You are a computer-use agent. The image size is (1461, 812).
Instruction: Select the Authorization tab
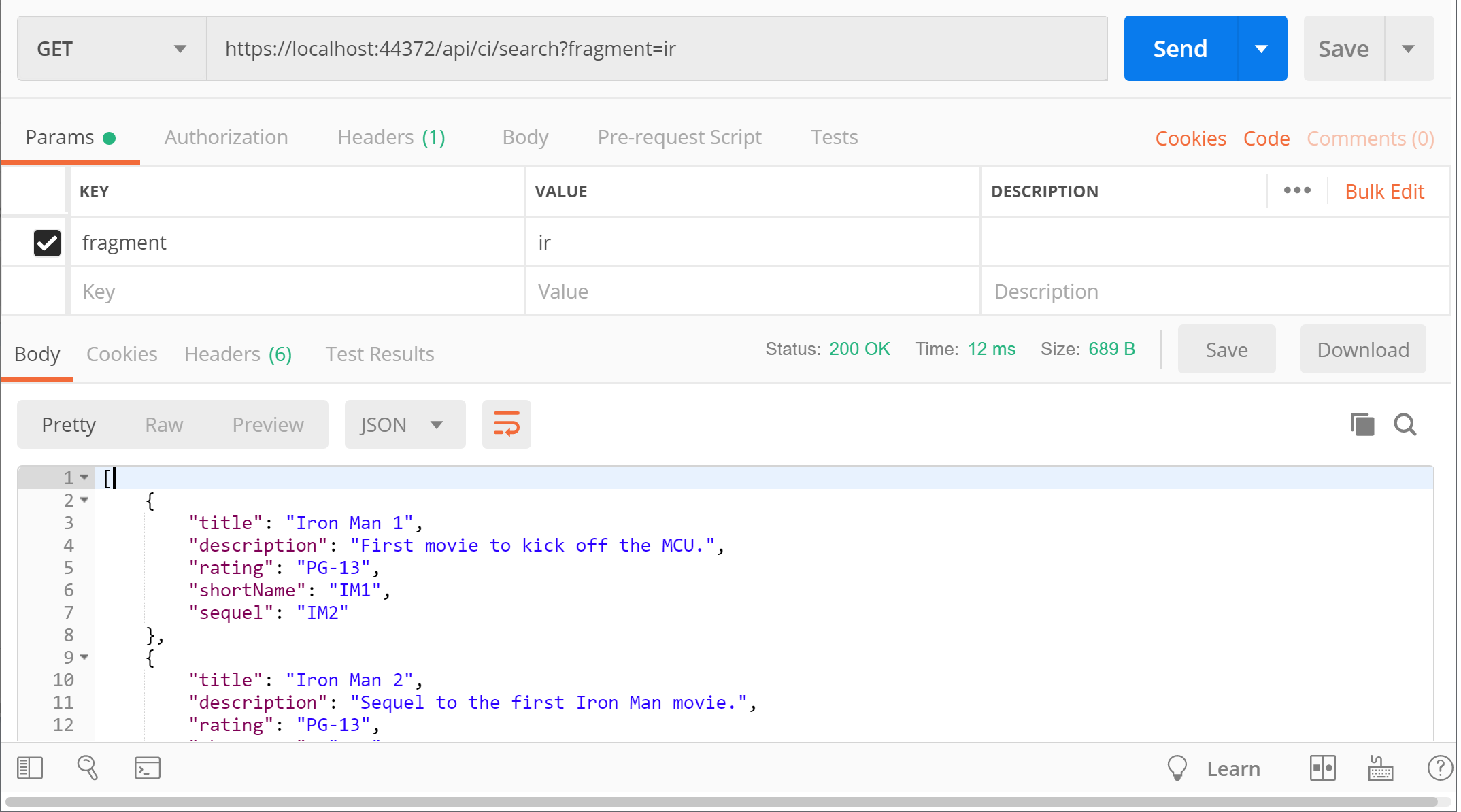(x=226, y=137)
